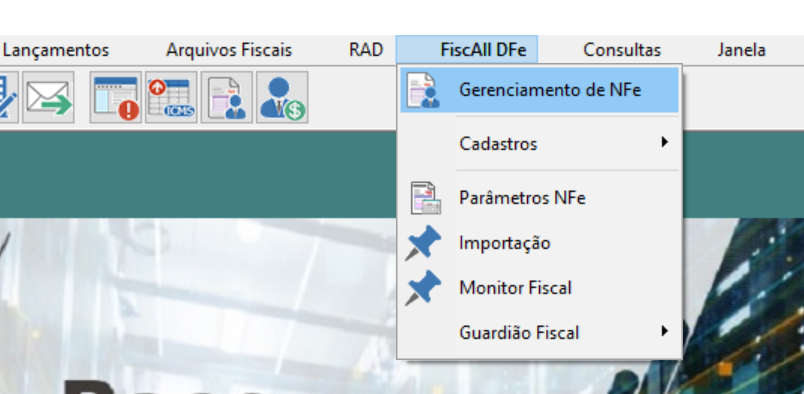Click the ICMS table toolbar icon
804x394 pixels.
(x=171, y=97)
